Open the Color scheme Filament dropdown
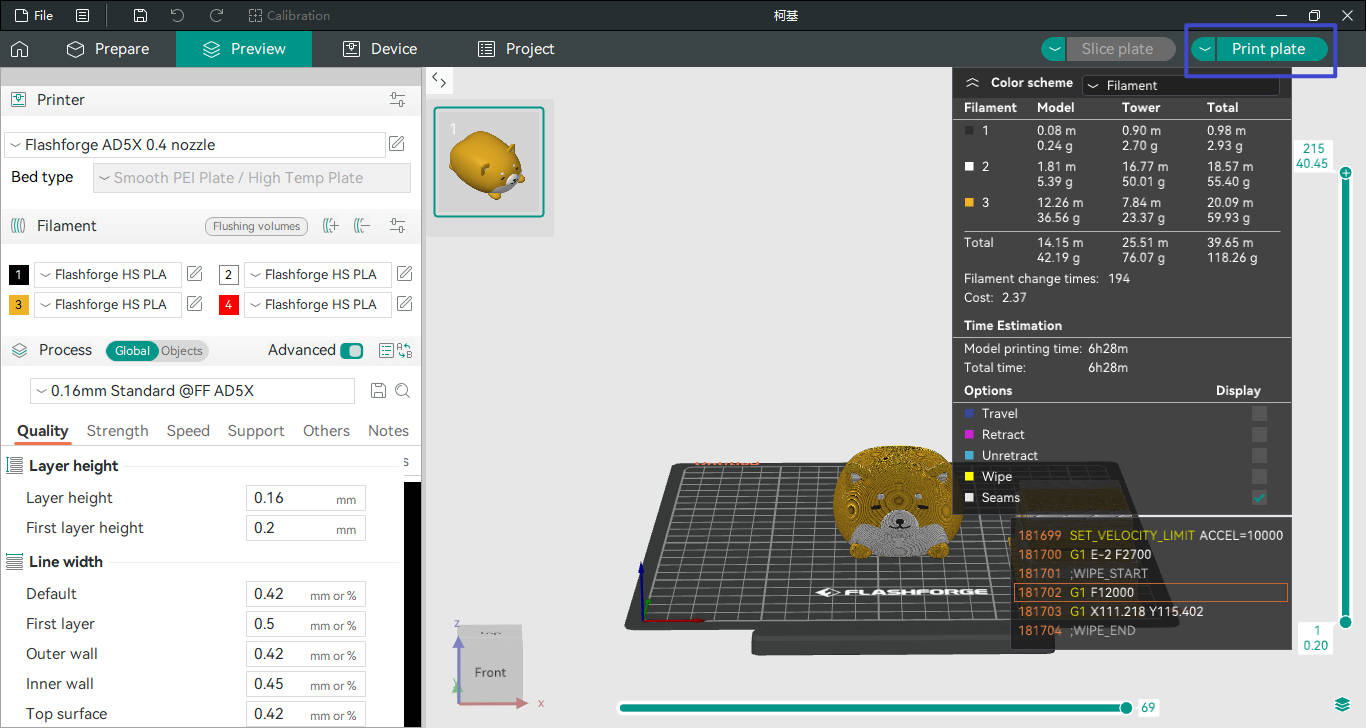This screenshot has width=1366, height=728. [x=1181, y=86]
